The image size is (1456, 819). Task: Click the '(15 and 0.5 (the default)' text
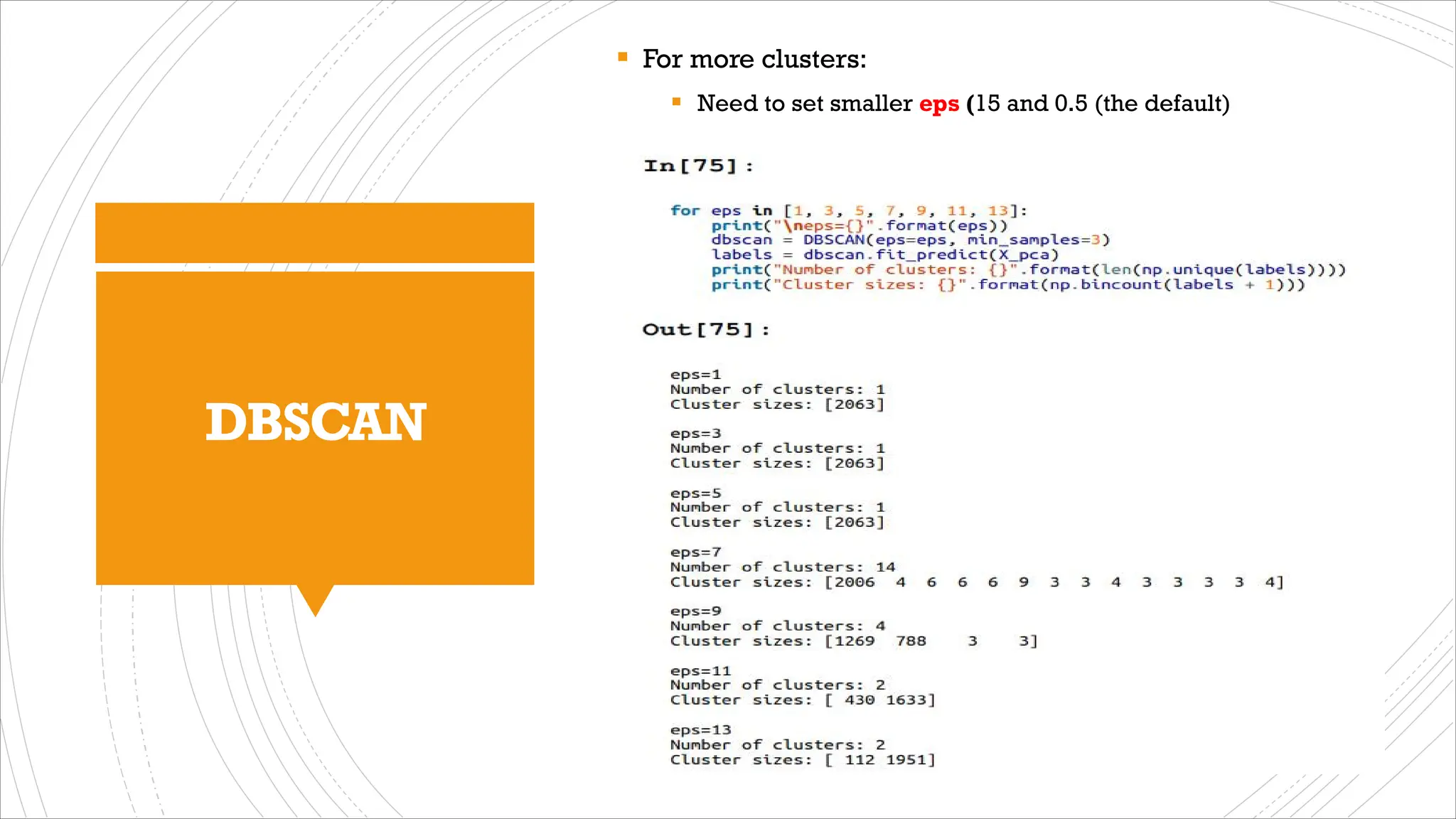click(1098, 104)
